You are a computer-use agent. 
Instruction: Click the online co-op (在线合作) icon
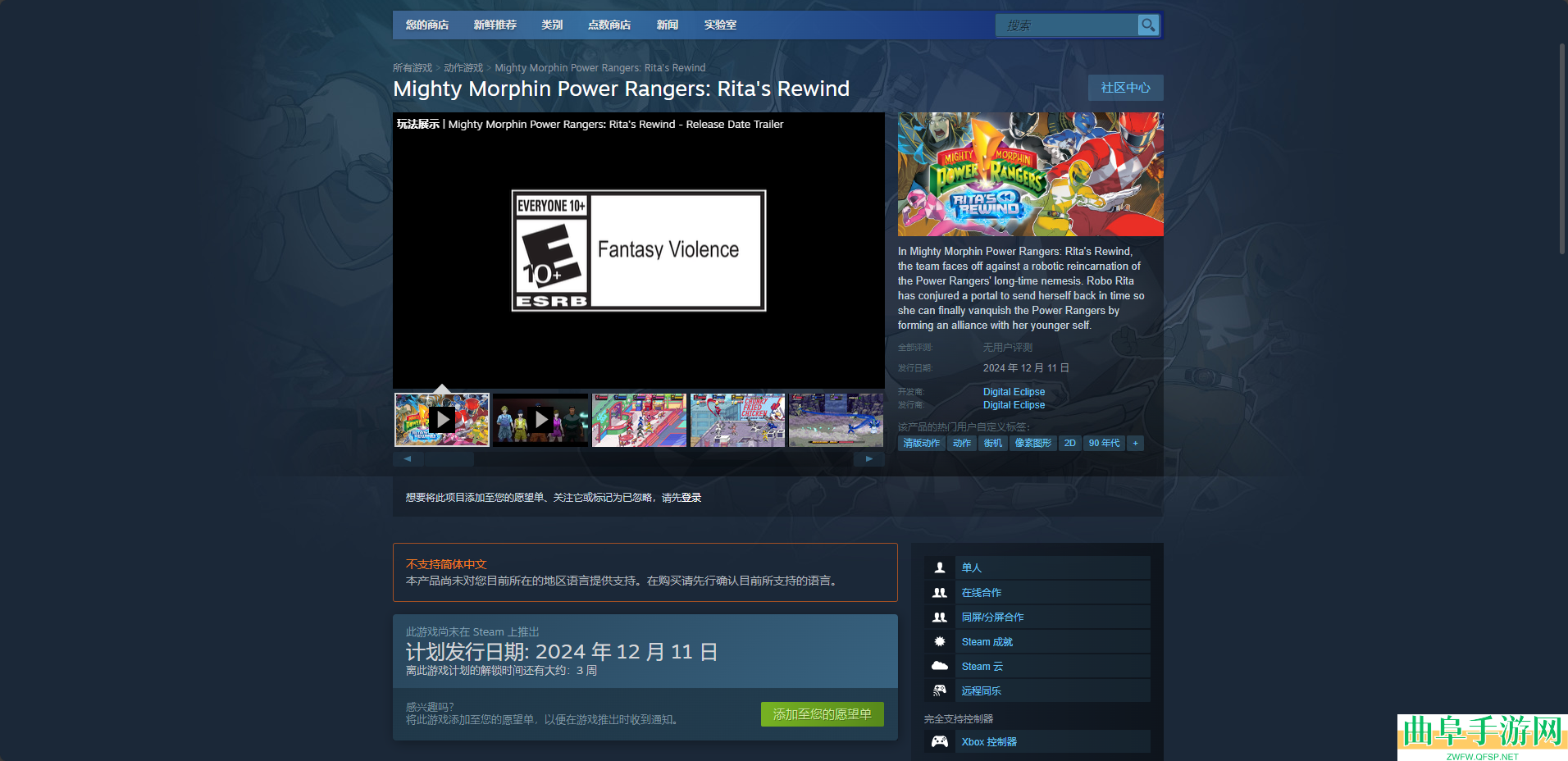[x=940, y=592]
